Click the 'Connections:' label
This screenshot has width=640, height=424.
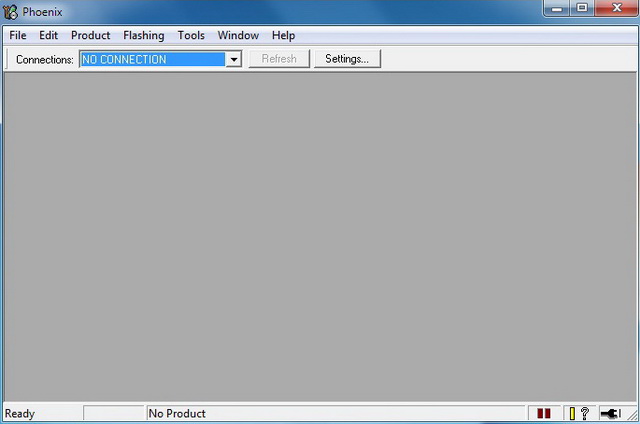pyautogui.click(x=45, y=60)
